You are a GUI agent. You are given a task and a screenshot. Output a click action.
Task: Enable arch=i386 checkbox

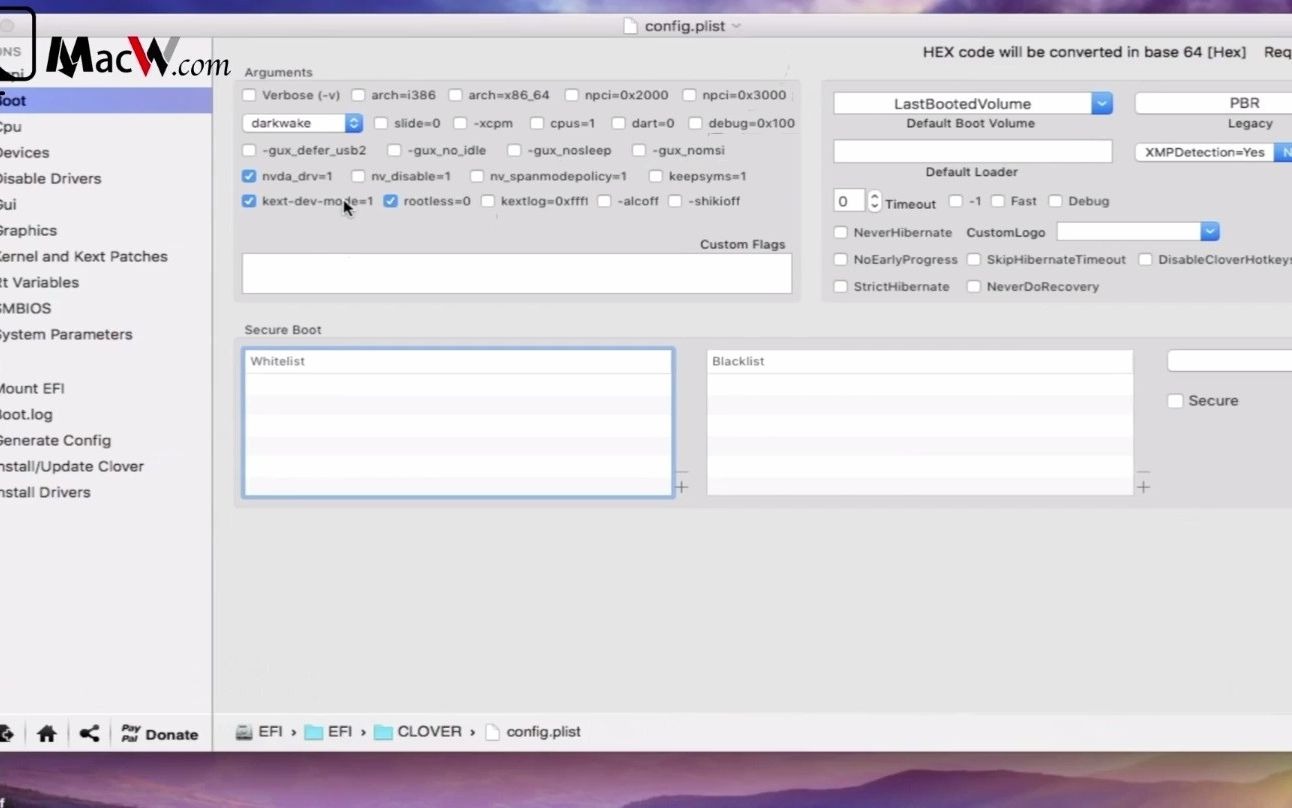click(x=358, y=95)
